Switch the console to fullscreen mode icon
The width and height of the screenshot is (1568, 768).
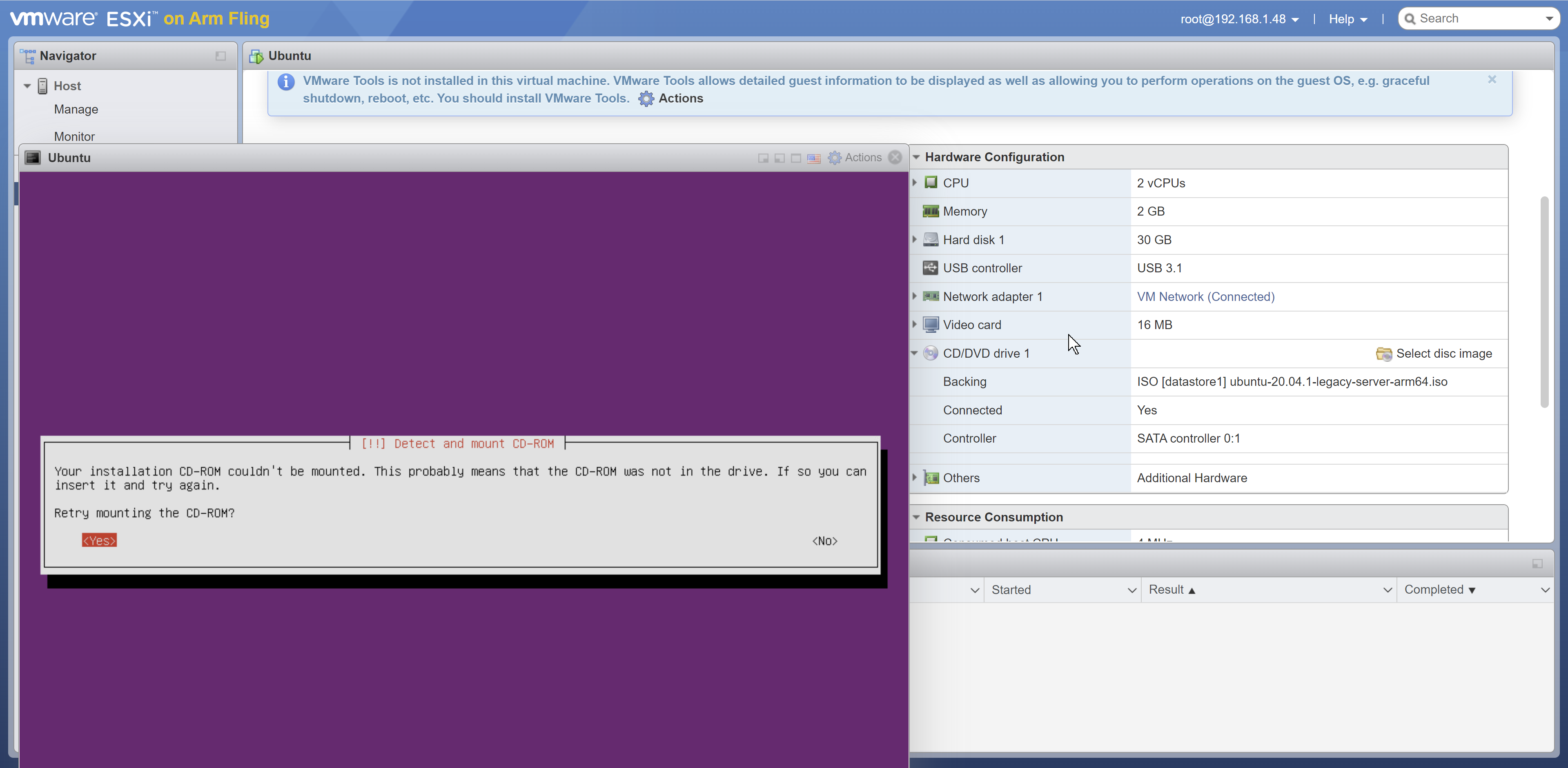tap(795, 158)
